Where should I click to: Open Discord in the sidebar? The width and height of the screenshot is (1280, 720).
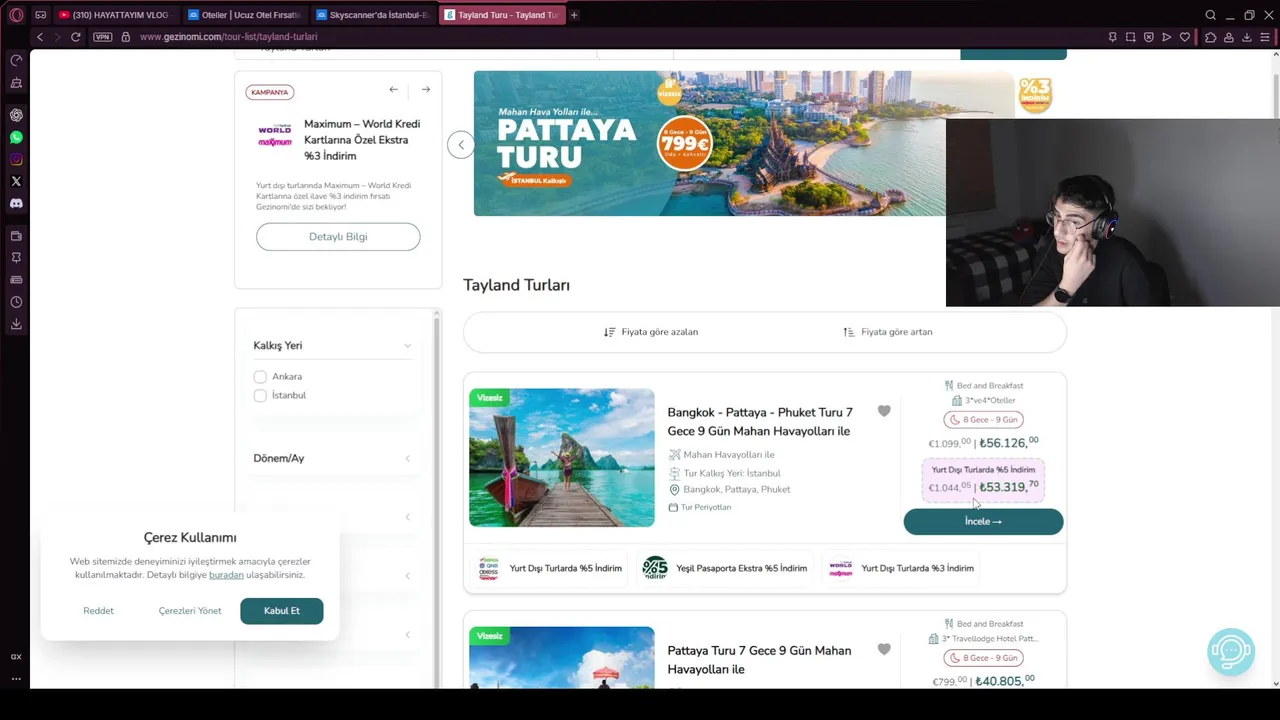coord(16,203)
